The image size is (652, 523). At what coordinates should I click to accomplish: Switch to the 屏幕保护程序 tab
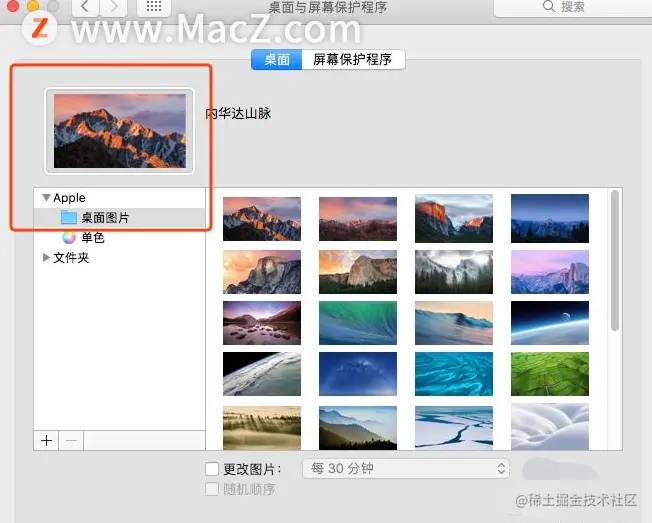(353, 59)
